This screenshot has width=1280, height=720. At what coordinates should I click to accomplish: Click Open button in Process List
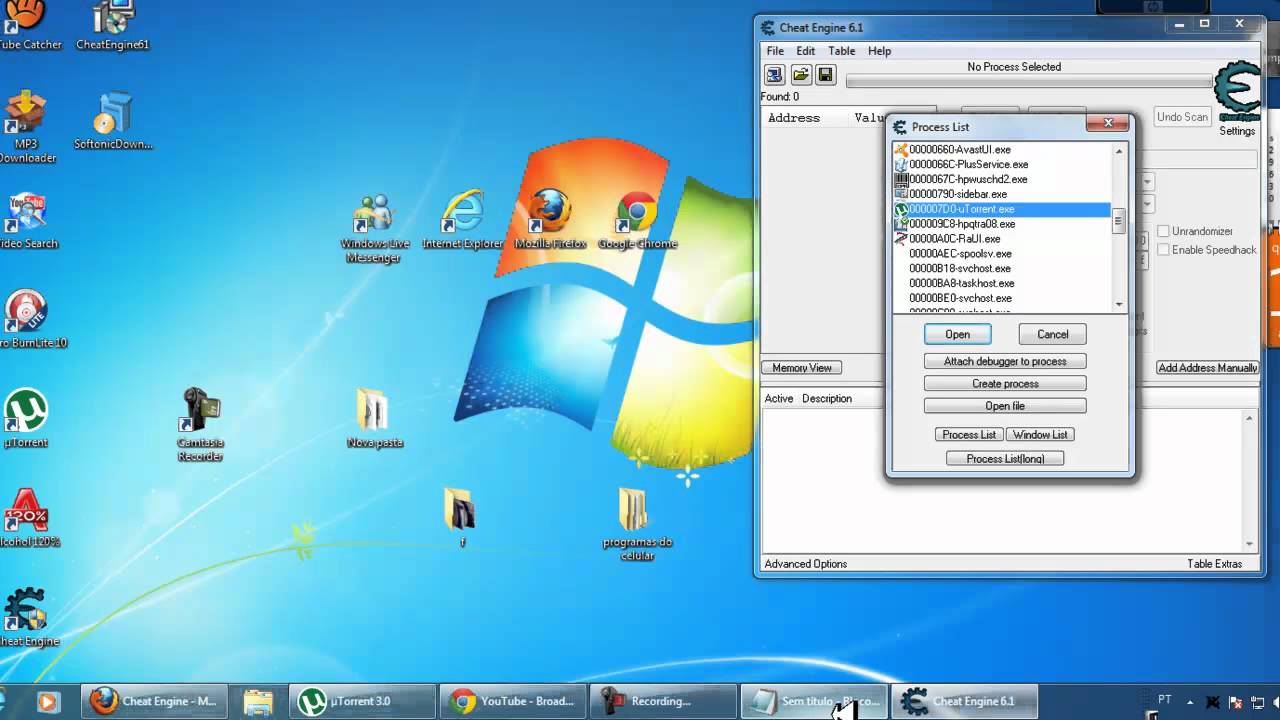coord(957,335)
